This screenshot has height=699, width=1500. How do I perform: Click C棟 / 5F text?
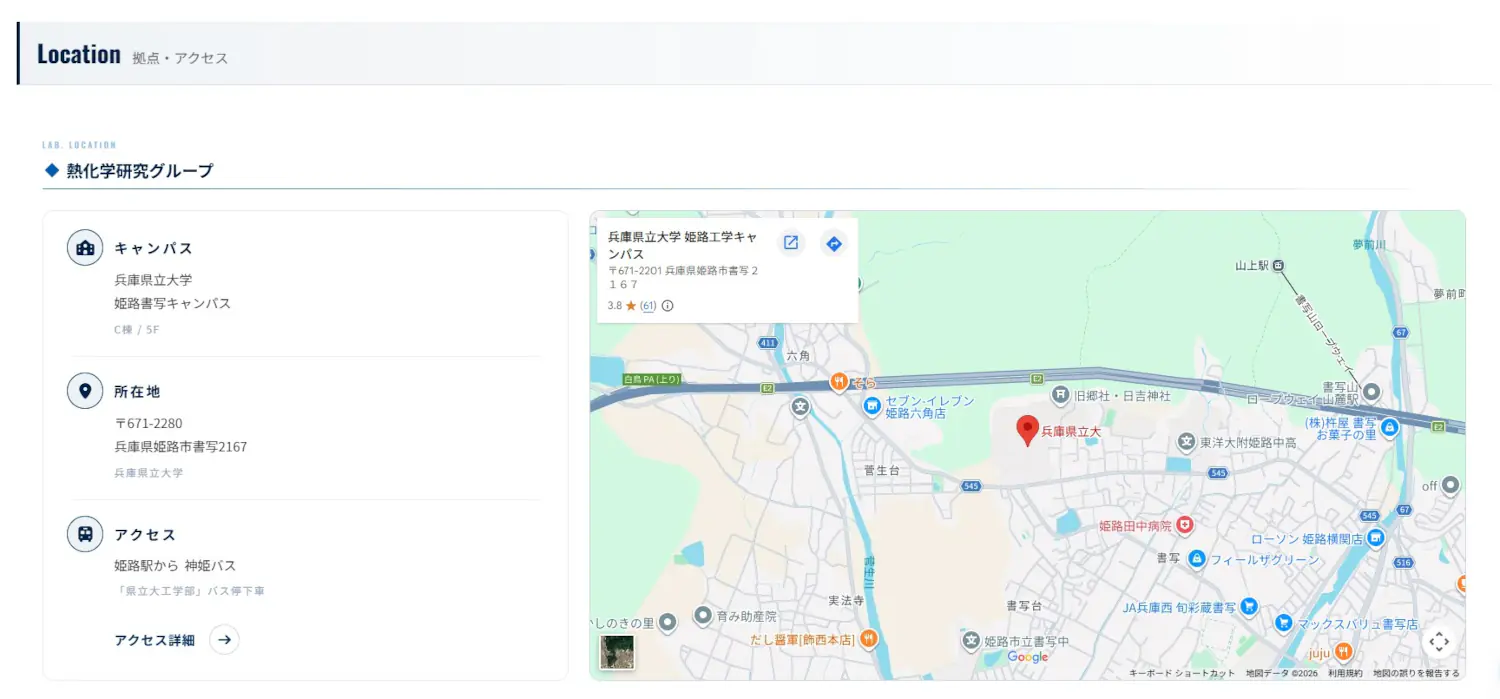point(136,329)
